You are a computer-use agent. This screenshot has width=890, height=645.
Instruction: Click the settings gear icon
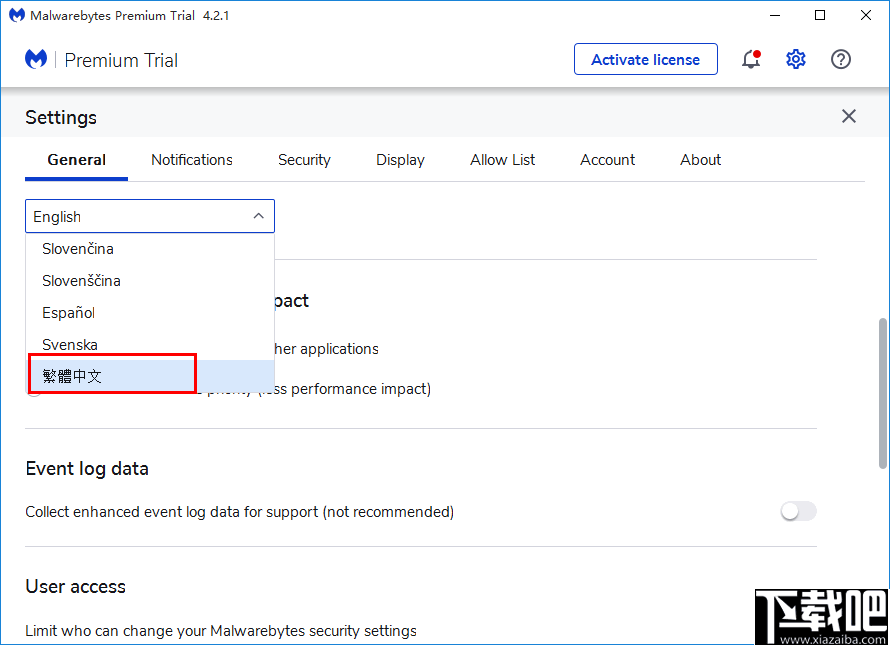click(x=796, y=59)
